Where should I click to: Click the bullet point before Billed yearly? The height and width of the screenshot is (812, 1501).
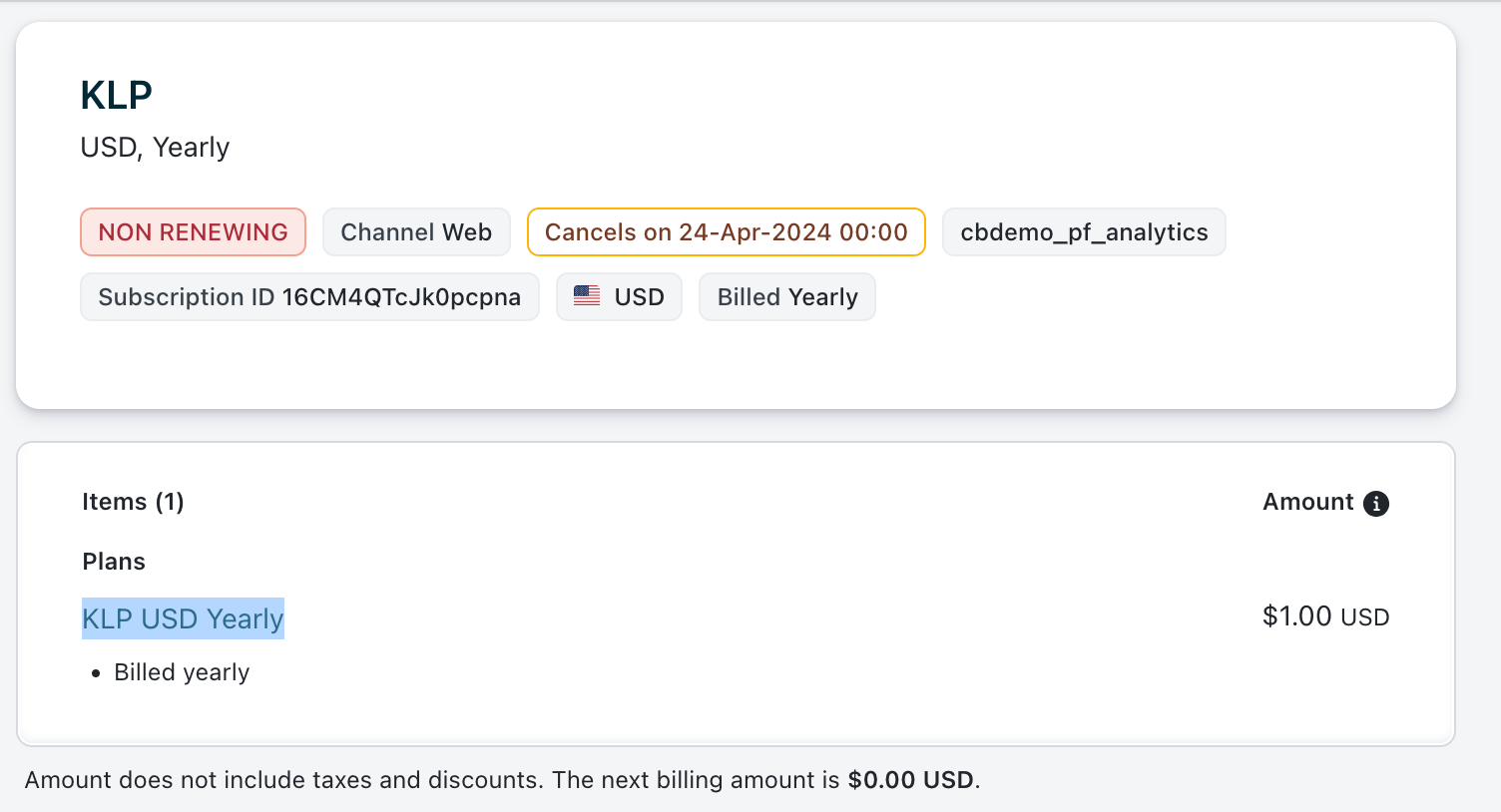pos(96,673)
